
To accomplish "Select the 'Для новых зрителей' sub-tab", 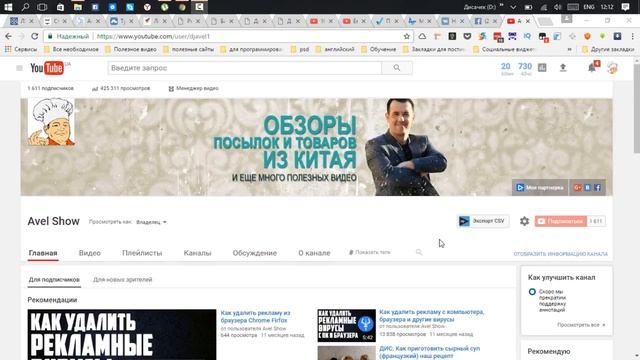I will [x=122, y=280].
